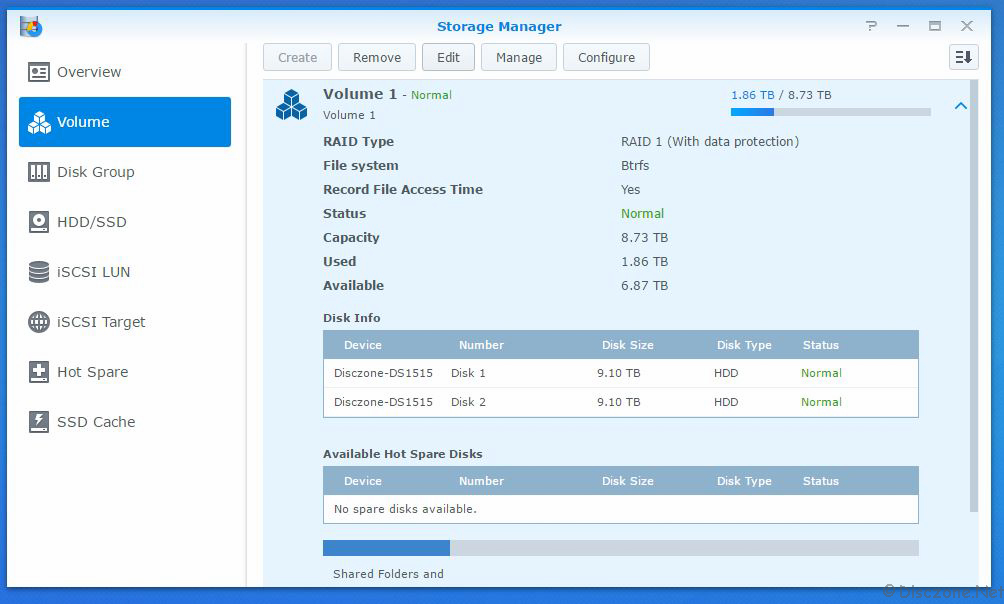The image size is (1004, 604).
Task: Click the Capacity value '8.73 TB'
Action: click(x=644, y=238)
